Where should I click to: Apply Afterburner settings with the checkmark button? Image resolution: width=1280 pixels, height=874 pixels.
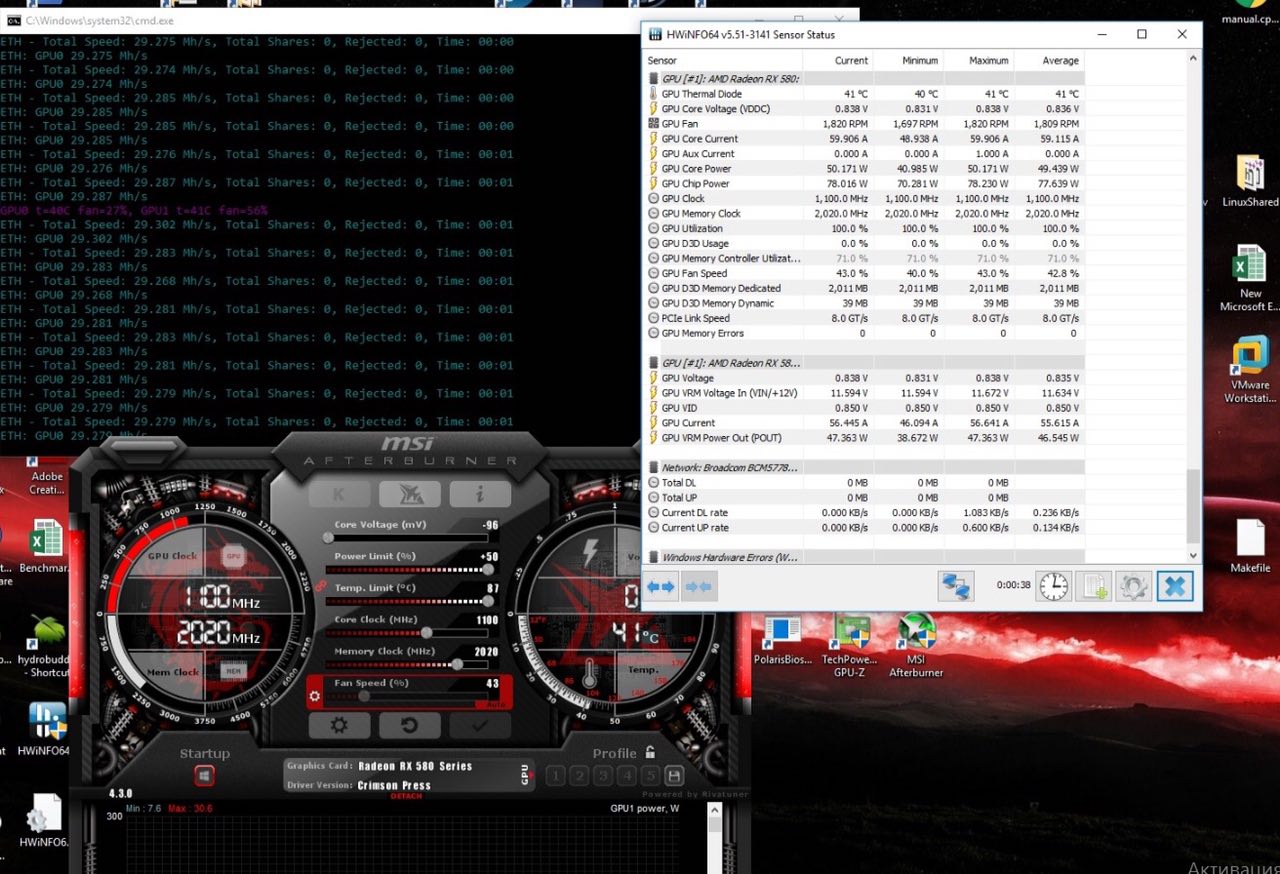(480, 726)
